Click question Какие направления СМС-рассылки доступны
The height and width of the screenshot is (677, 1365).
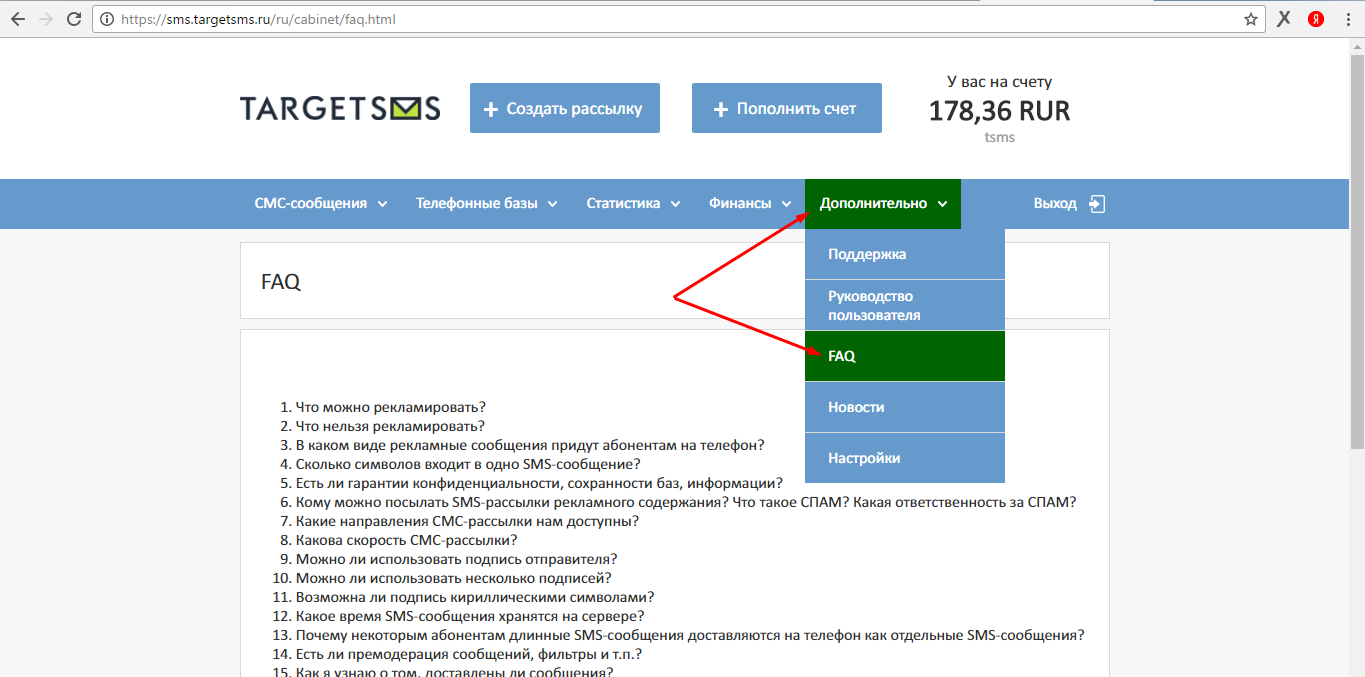(467, 521)
